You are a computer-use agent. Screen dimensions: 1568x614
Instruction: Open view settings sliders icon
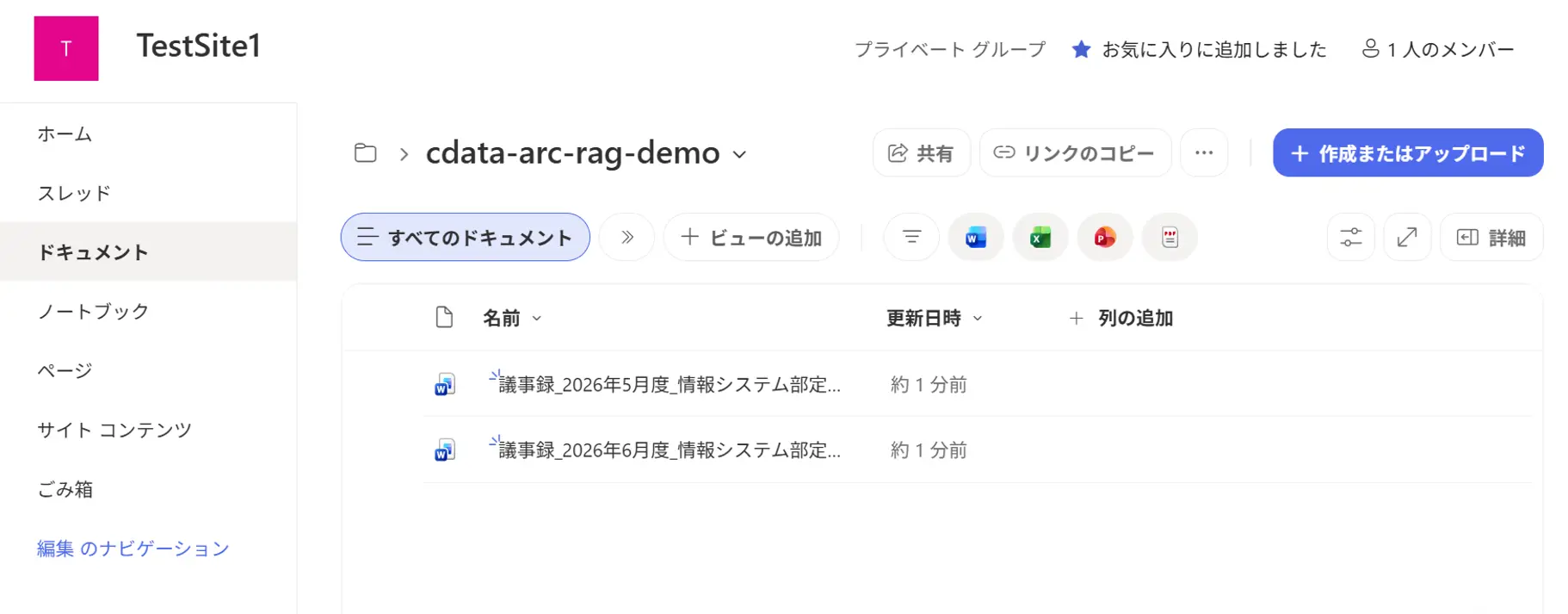pyautogui.click(x=1351, y=237)
